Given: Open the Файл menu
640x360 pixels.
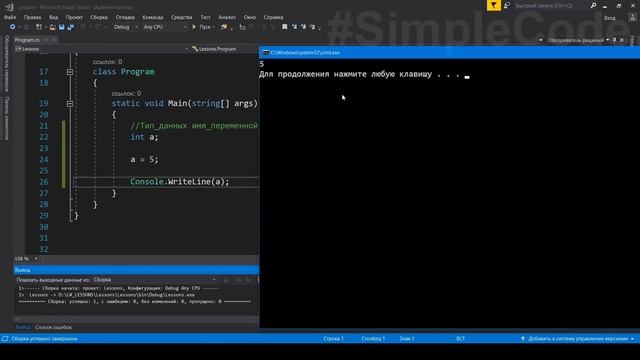Looking at the screenshot, I should pyautogui.click(x=10, y=17).
